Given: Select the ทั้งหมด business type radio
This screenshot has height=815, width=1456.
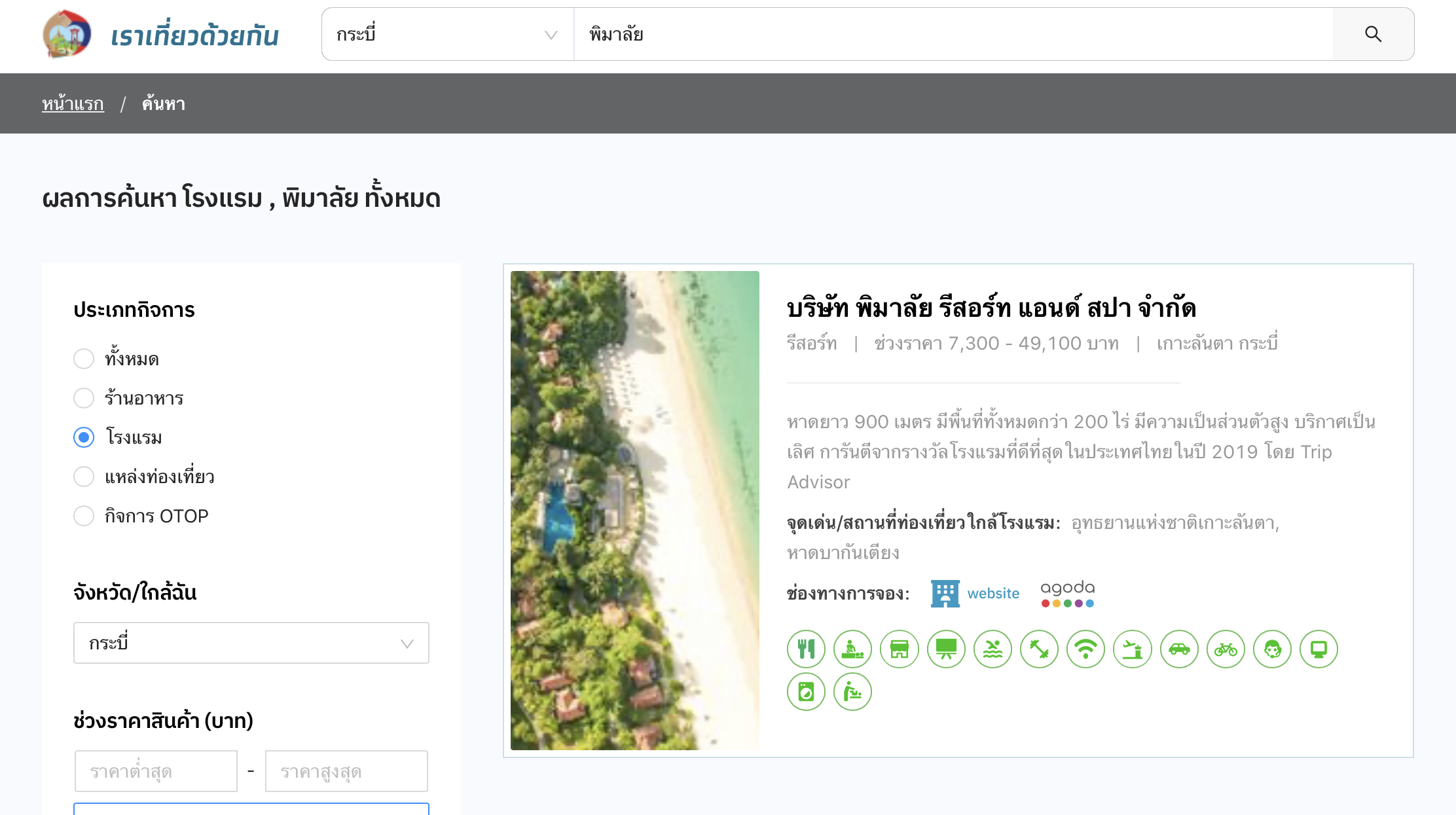Looking at the screenshot, I should pos(84,359).
